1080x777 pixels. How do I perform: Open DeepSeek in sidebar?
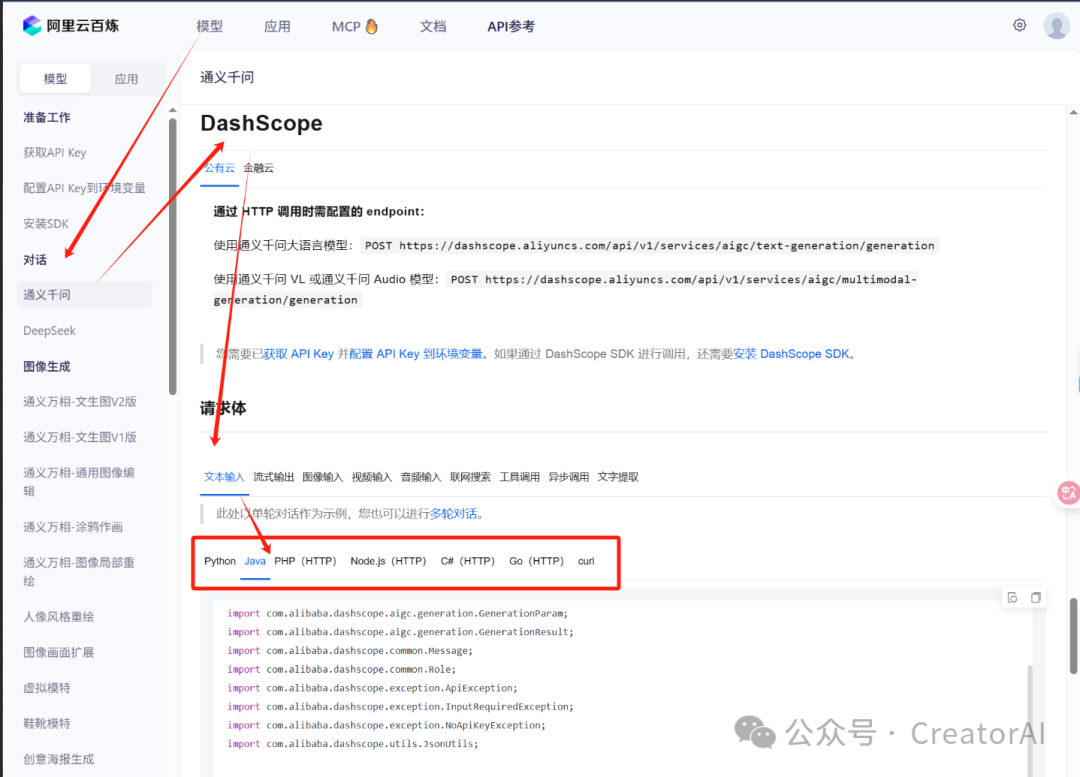pyautogui.click(x=50, y=331)
